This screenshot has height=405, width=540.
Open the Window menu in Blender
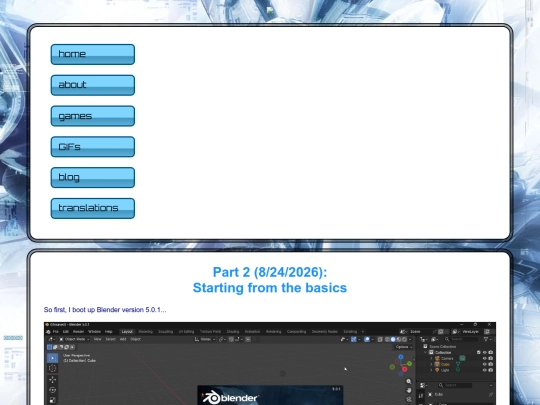pos(94,332)
